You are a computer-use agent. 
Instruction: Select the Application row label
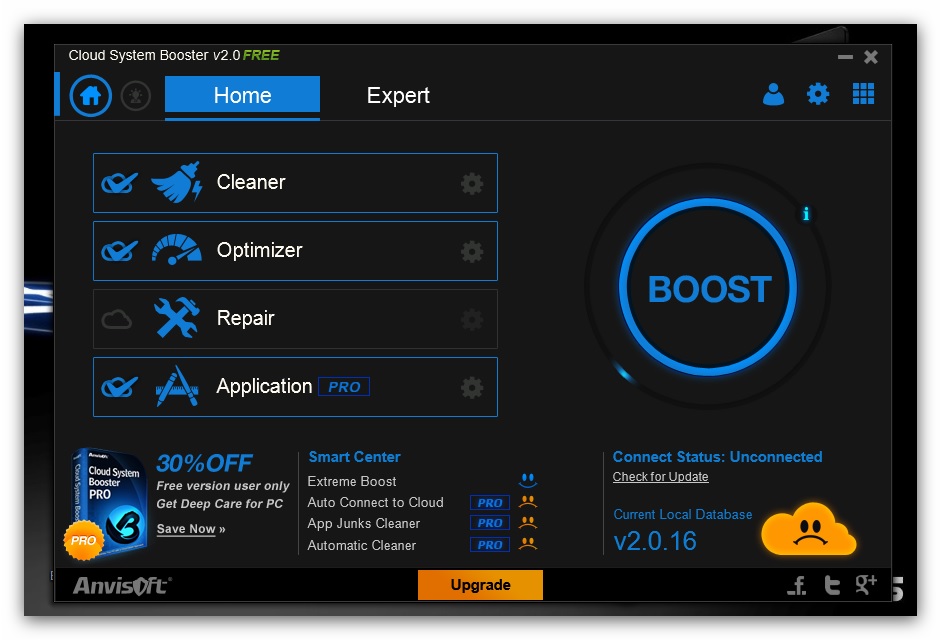point(264,386)
